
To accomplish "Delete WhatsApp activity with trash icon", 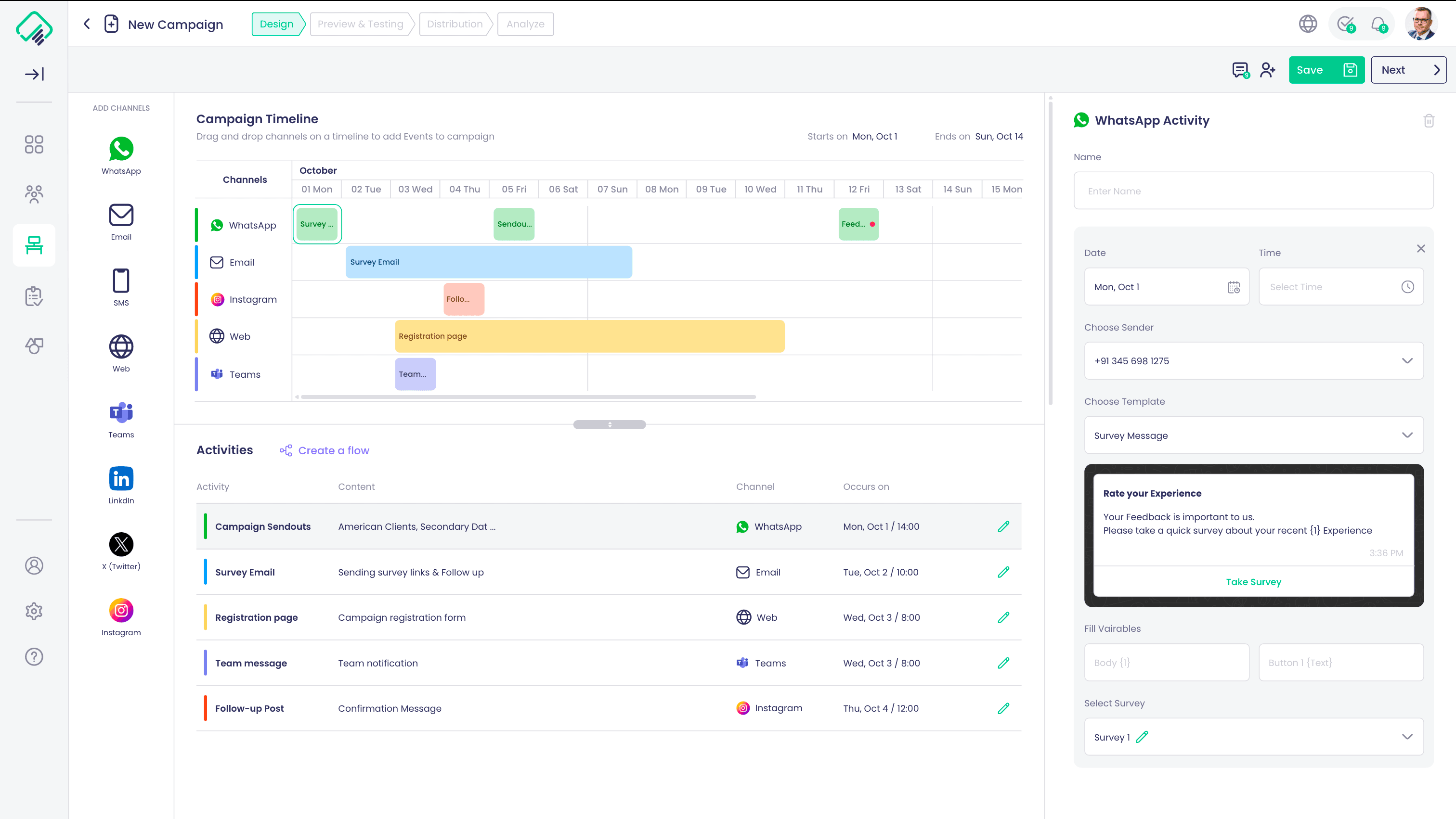I will tap(1428, 120).
